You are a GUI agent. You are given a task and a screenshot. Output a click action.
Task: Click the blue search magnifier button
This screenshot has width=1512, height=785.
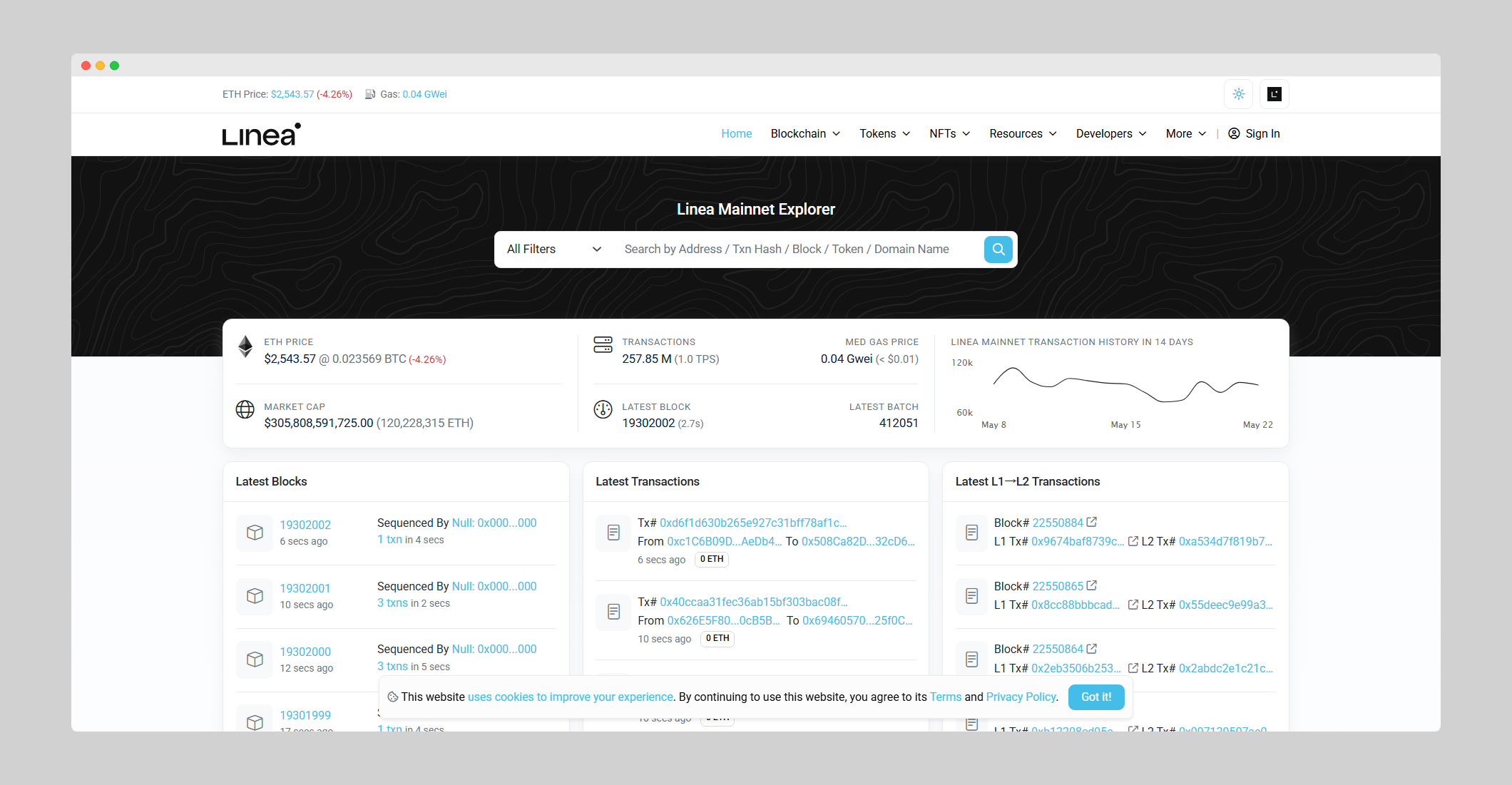coord(998,250)
